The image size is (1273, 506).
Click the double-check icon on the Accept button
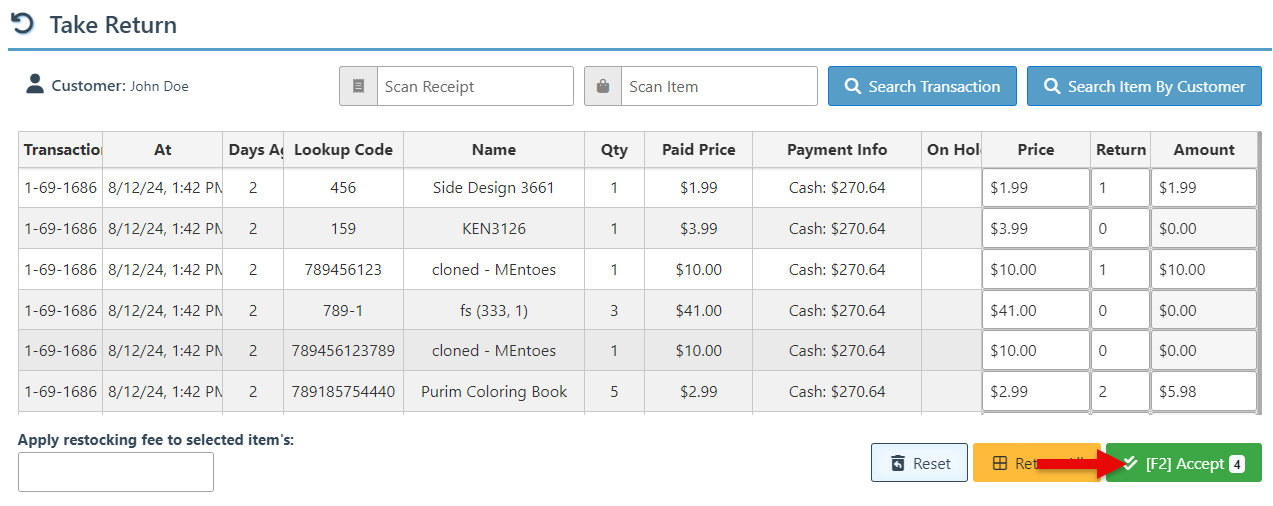coord(1130,463)
